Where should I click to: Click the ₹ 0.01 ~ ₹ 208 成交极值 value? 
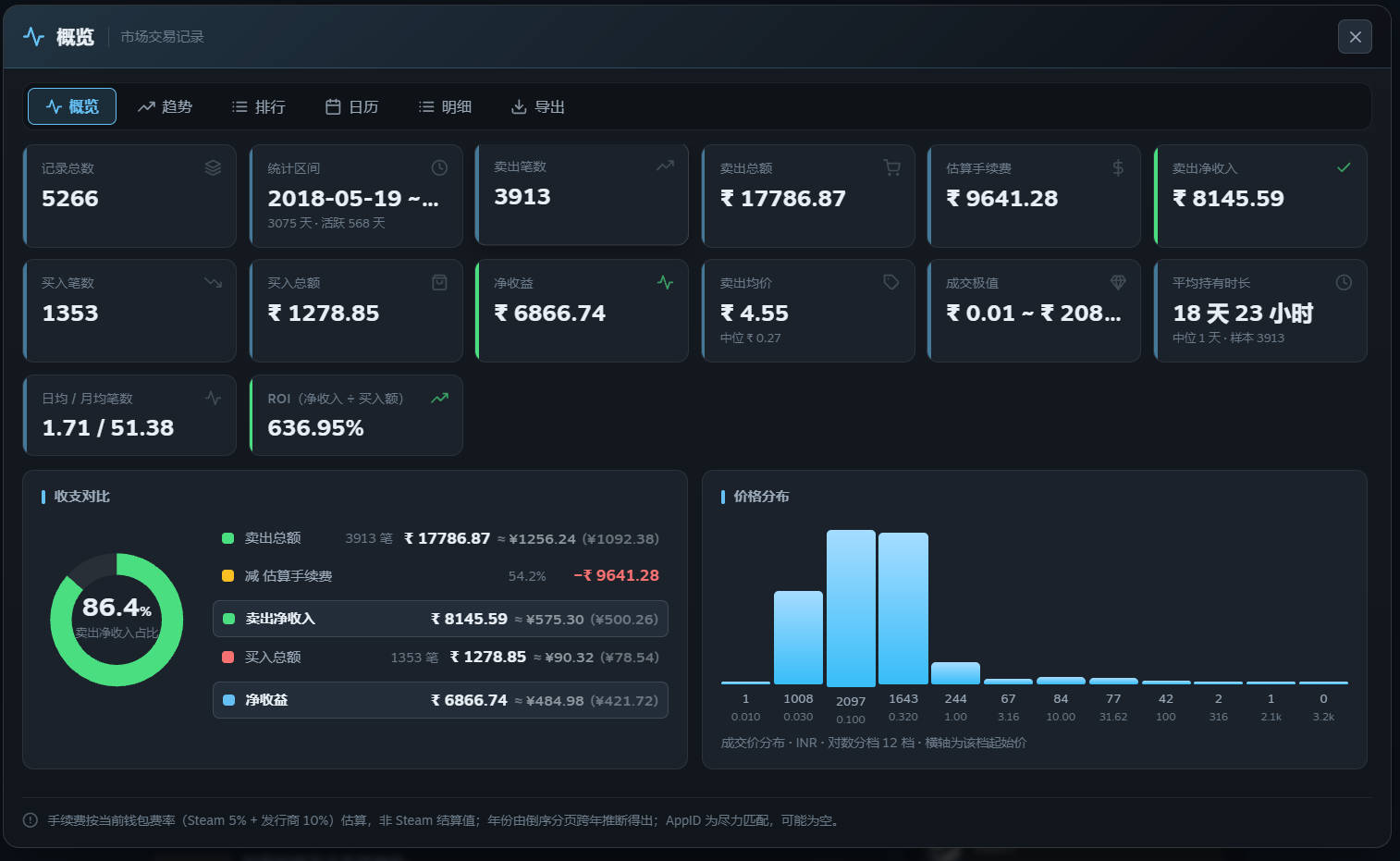pyautogui.click(x=1034, y=314)
